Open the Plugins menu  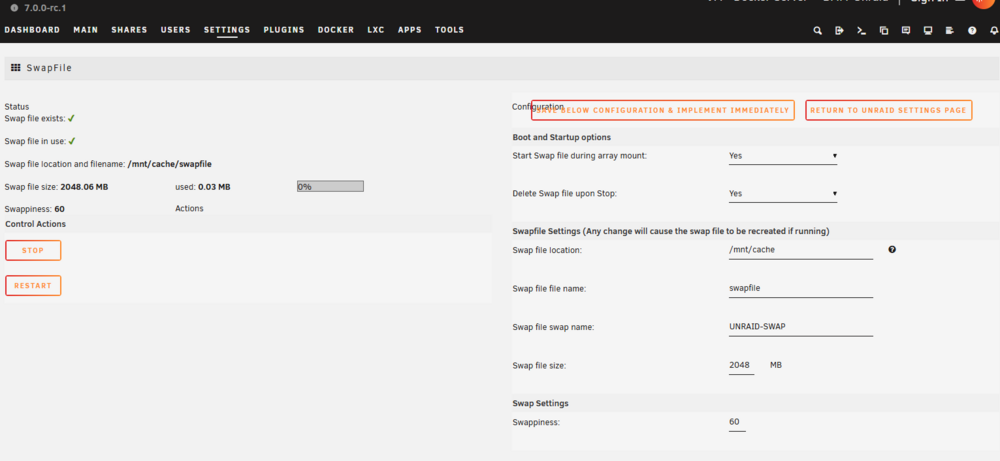pyautogui.click(x=284, y=30)
